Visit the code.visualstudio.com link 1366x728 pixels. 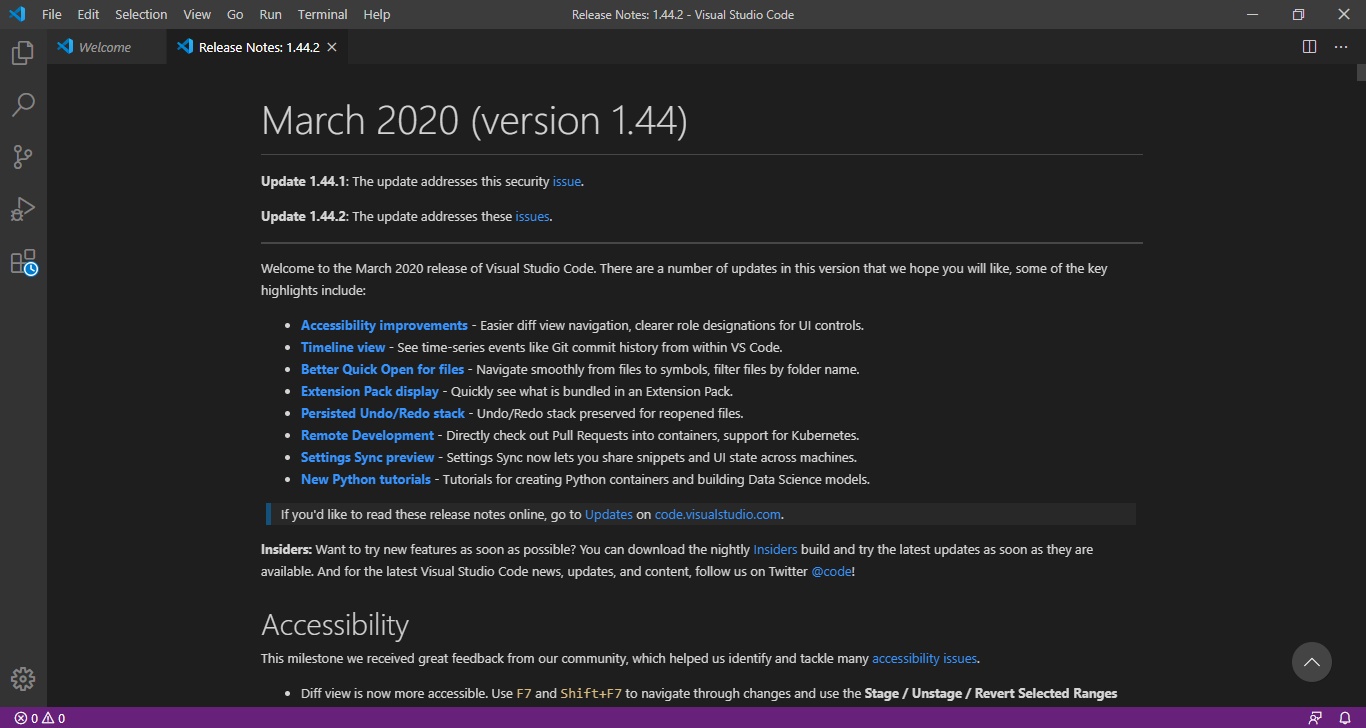tap(718, 514)
